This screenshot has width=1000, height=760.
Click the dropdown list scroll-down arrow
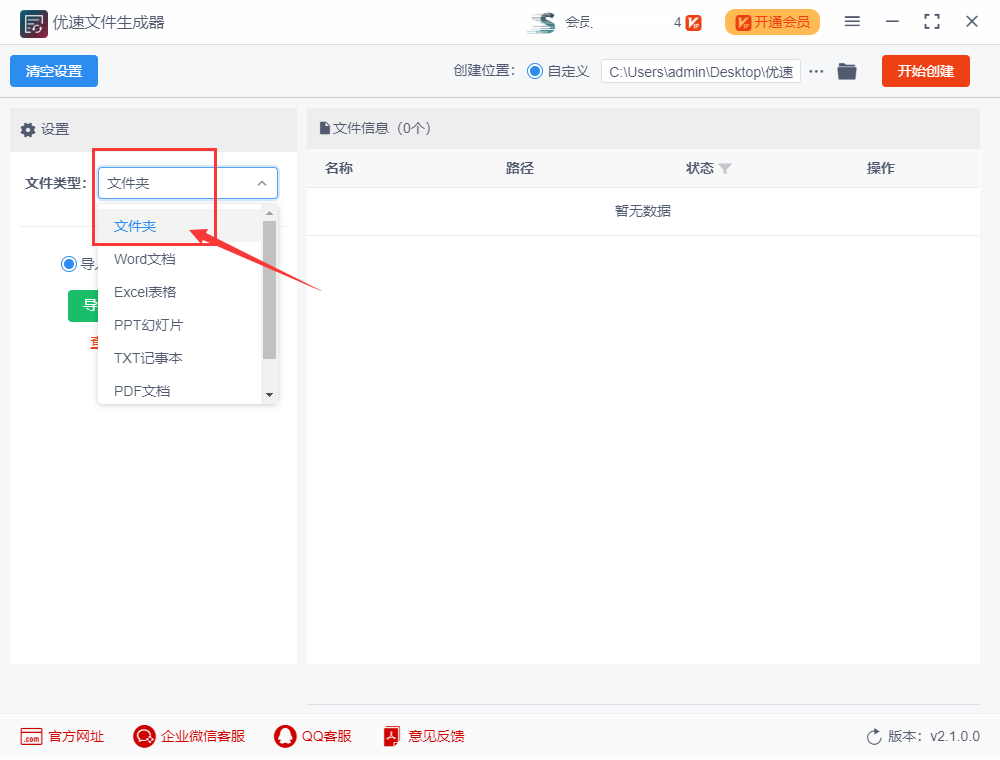coord(269,396)
